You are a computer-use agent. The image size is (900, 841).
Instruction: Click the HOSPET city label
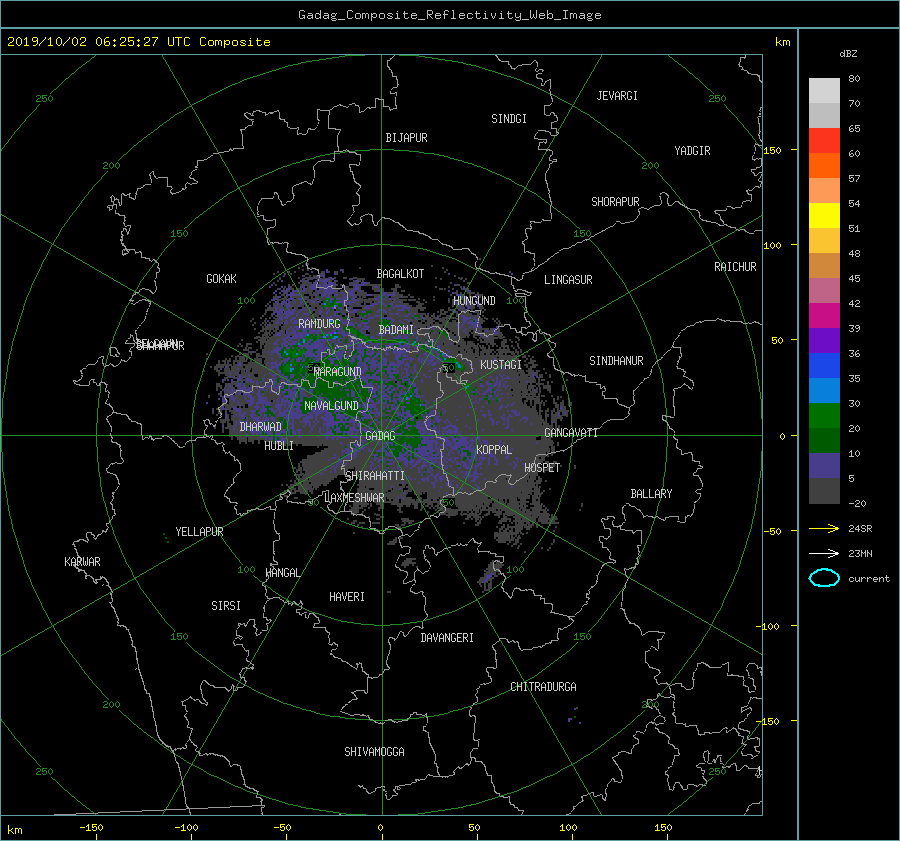542,468
